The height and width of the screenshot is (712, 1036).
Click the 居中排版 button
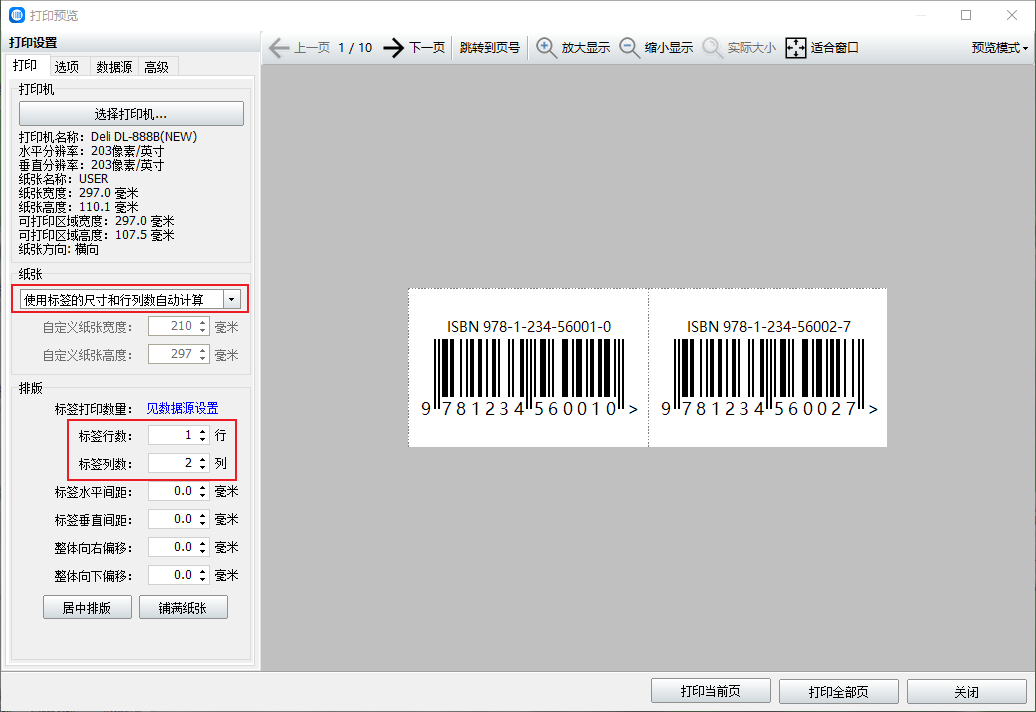pos(87,608)
